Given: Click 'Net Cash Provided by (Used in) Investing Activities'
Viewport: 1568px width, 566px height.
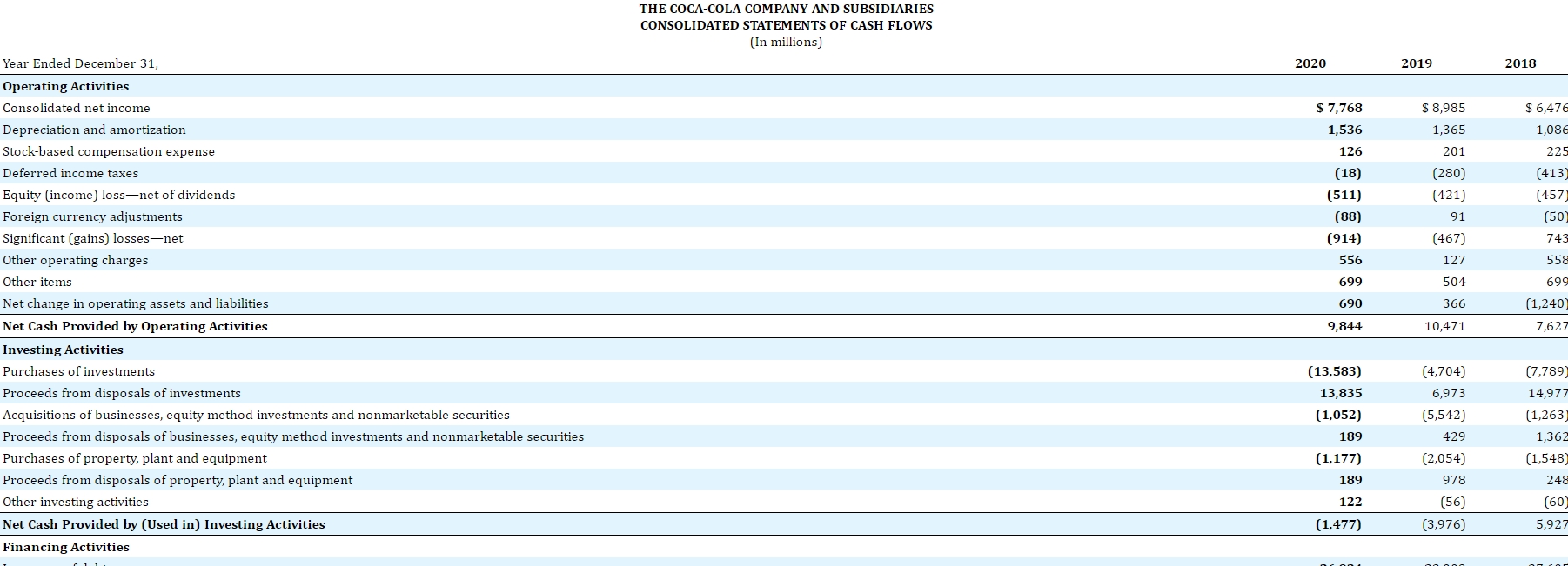Looking at the screenshot, I should point(164,524).
